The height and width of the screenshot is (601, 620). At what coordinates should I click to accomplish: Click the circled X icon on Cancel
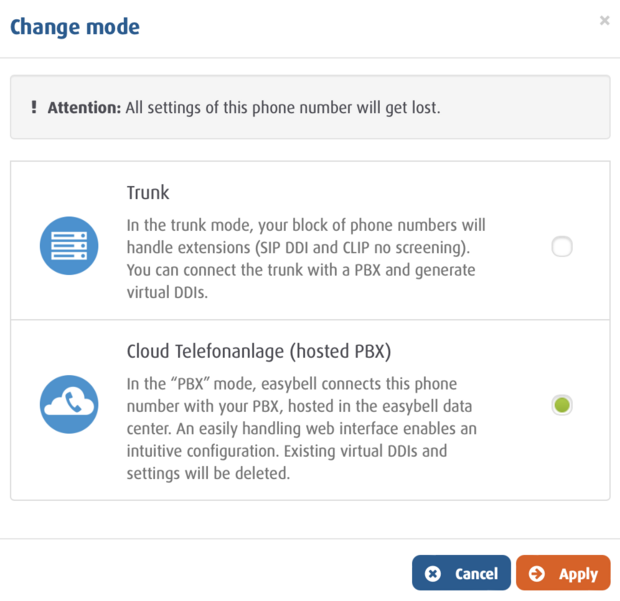(x=432, y=574)
